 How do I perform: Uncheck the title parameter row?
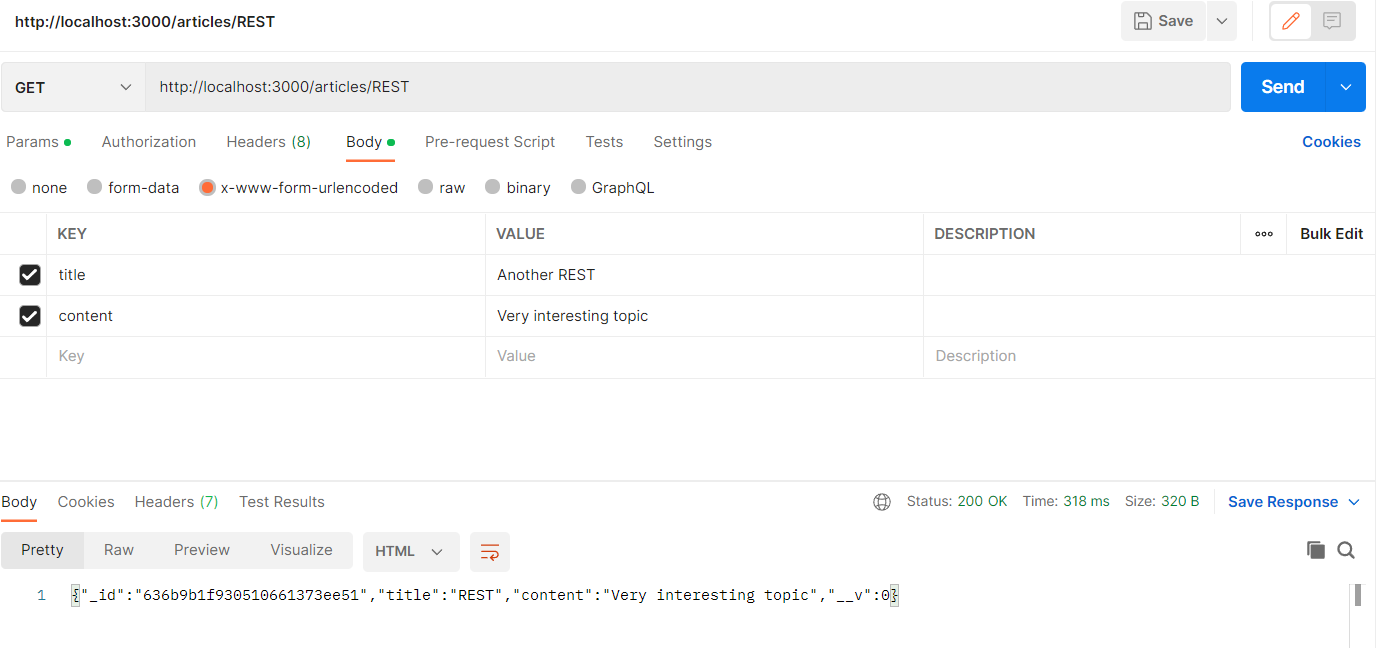pos(29,274)
